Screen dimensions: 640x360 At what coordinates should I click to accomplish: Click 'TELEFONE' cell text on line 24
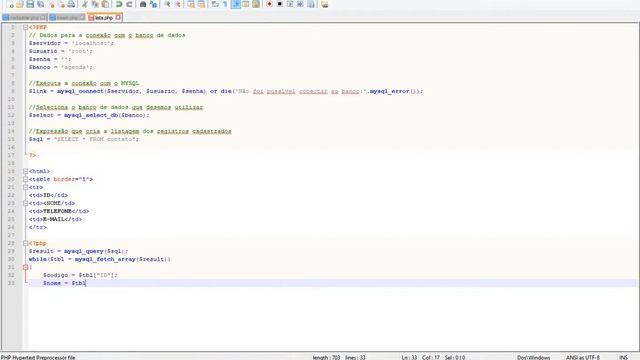click(x=57, y=211)
